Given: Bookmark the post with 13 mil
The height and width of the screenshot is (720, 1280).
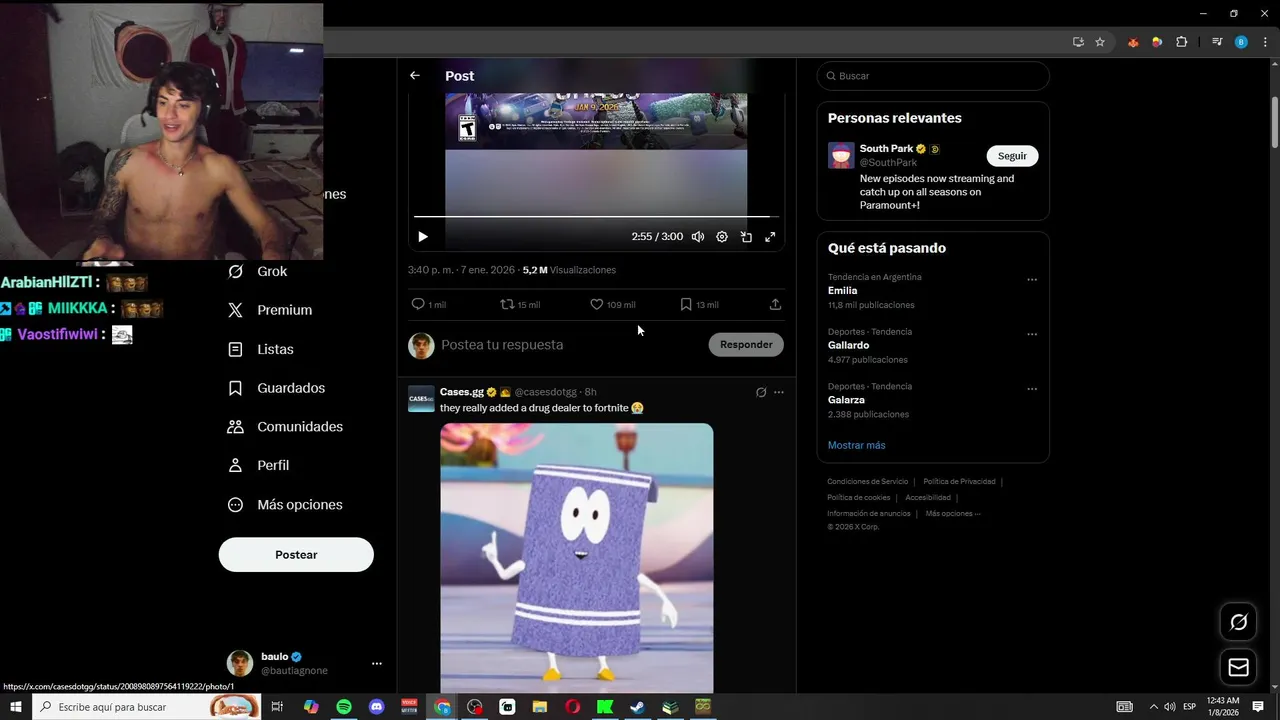Looking at the screenshot, I should pos(699,305).
